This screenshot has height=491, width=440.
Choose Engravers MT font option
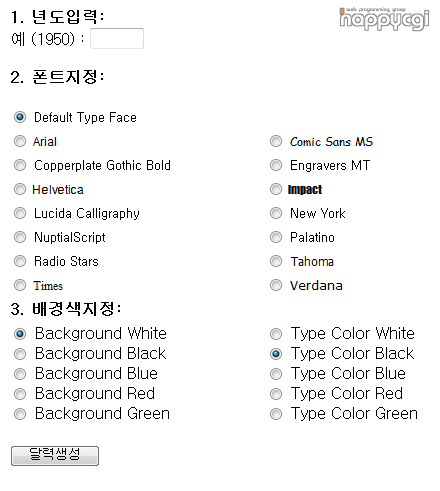point(276,165)
